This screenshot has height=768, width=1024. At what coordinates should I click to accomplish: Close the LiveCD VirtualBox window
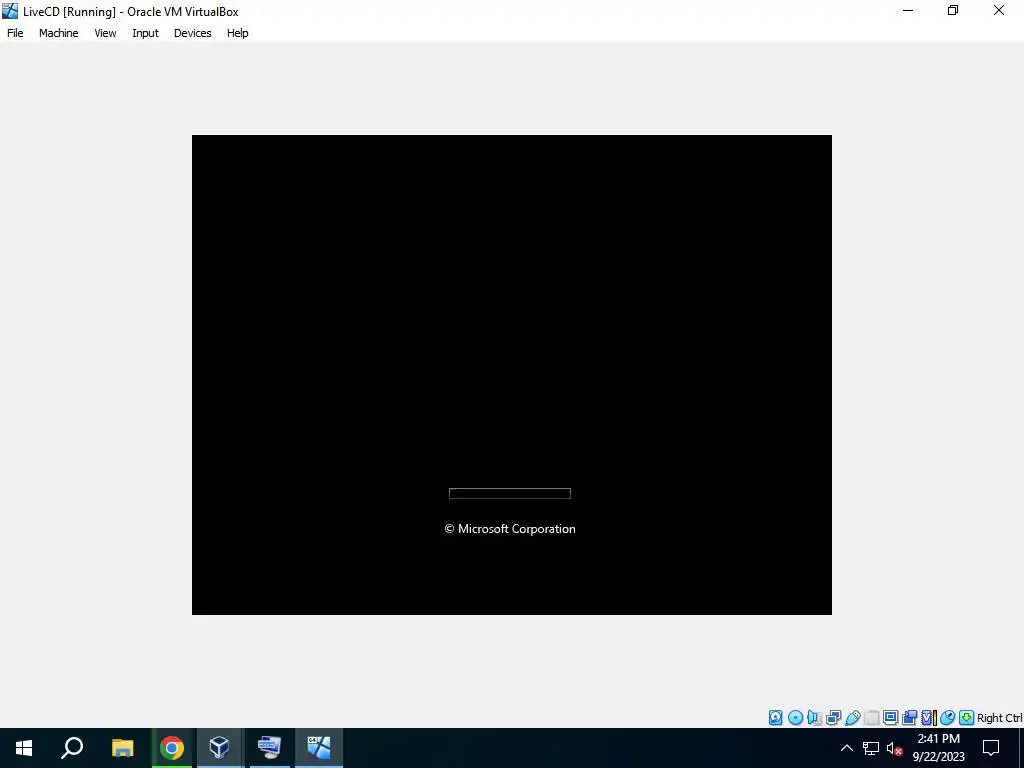pos(999,10)
